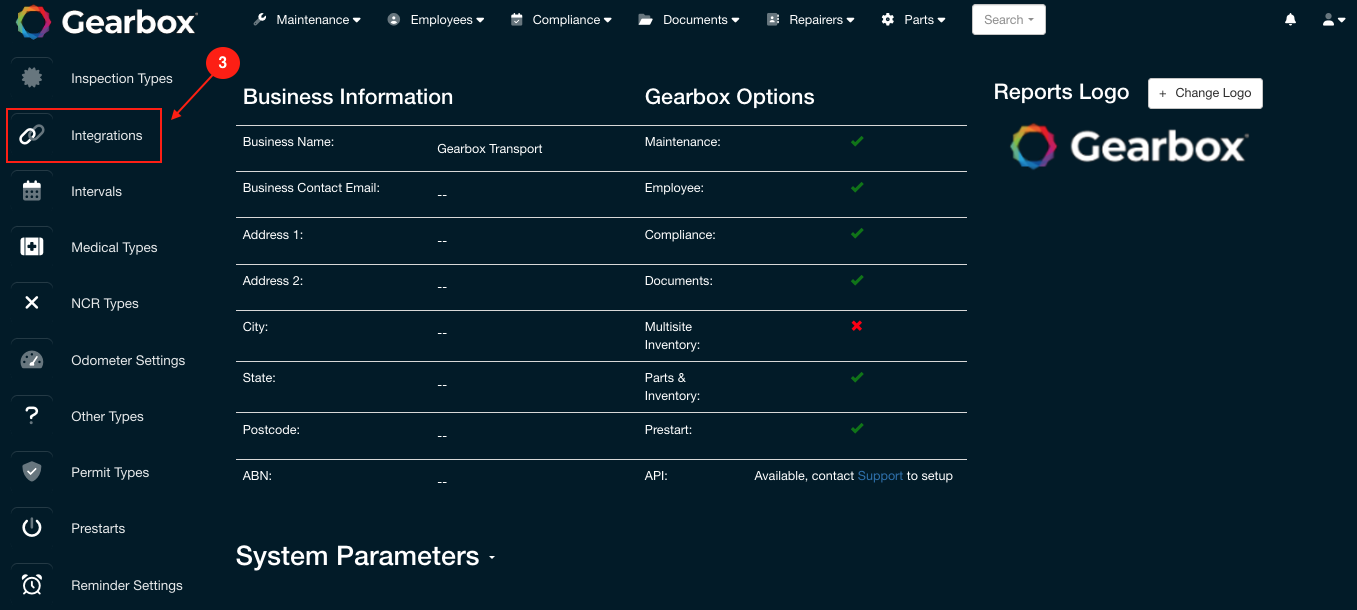The width and height of the screenshot is (1357, 610).
Task: Select the NCR Types cross icon
Action: [x=31, y=302]
